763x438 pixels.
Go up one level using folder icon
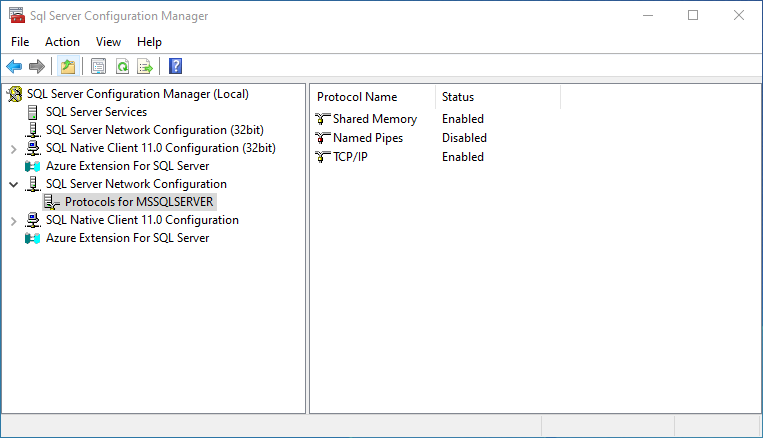click(67, 67)
